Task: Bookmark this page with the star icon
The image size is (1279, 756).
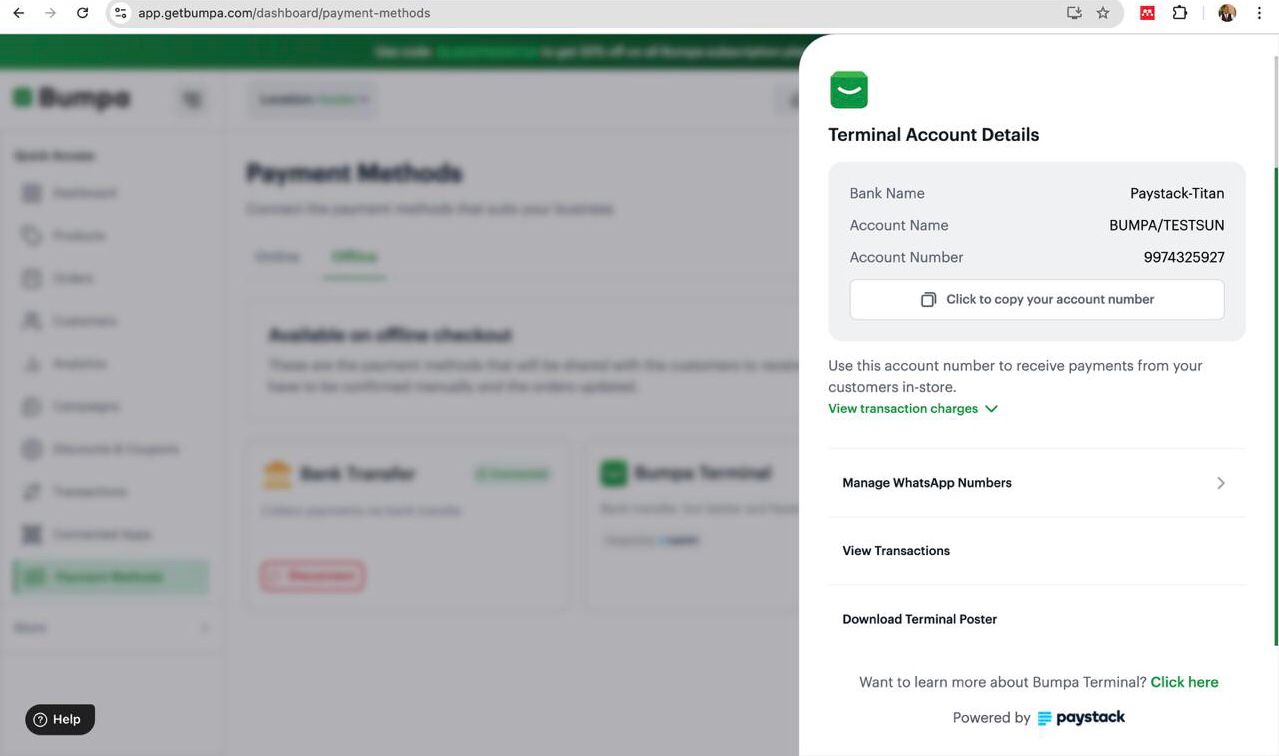Action: point(1103,13)
